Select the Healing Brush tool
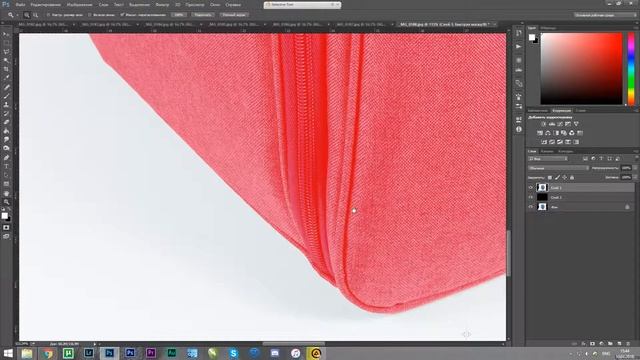 6,87
